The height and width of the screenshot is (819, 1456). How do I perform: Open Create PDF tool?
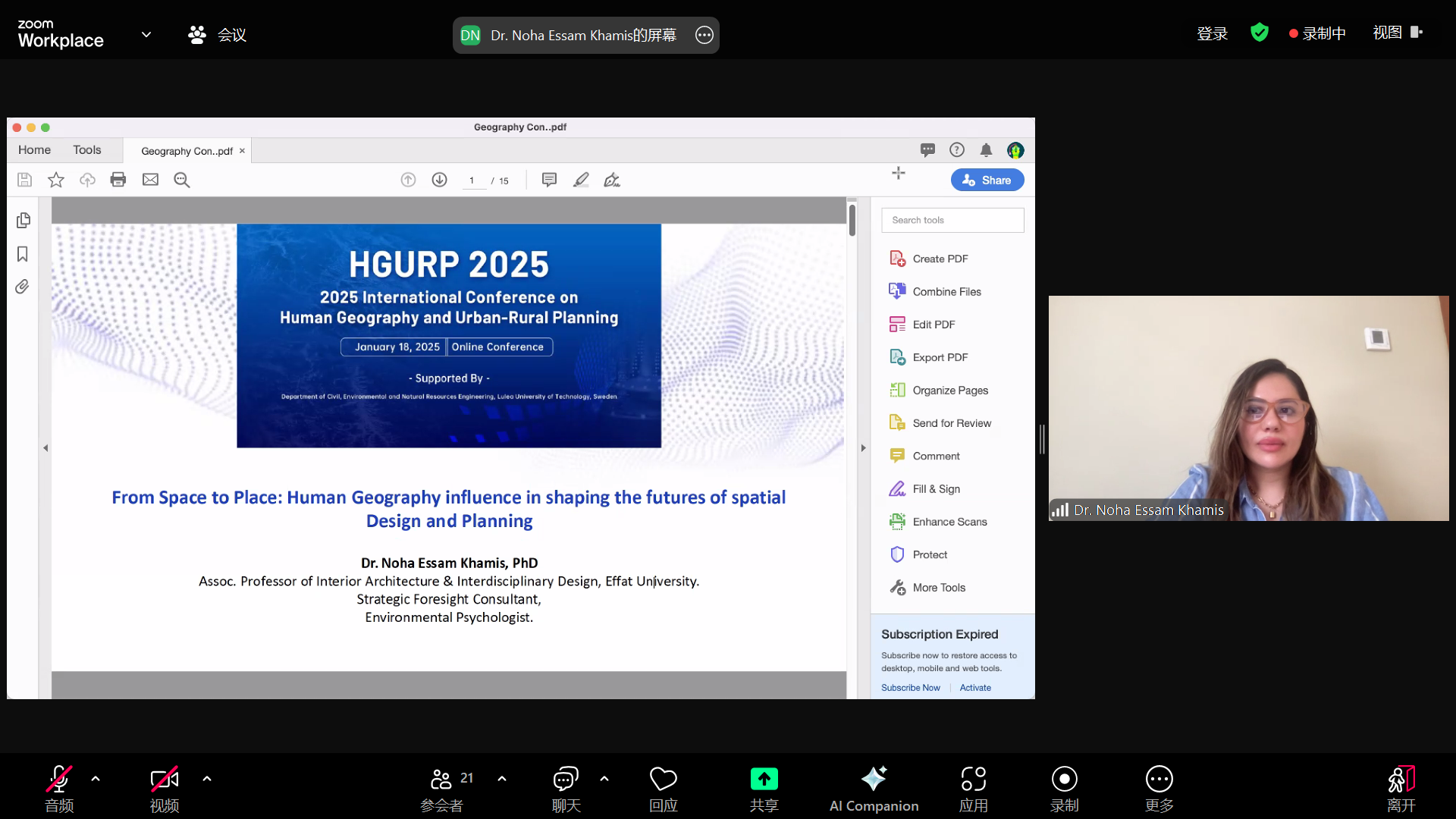coord(929,259)
